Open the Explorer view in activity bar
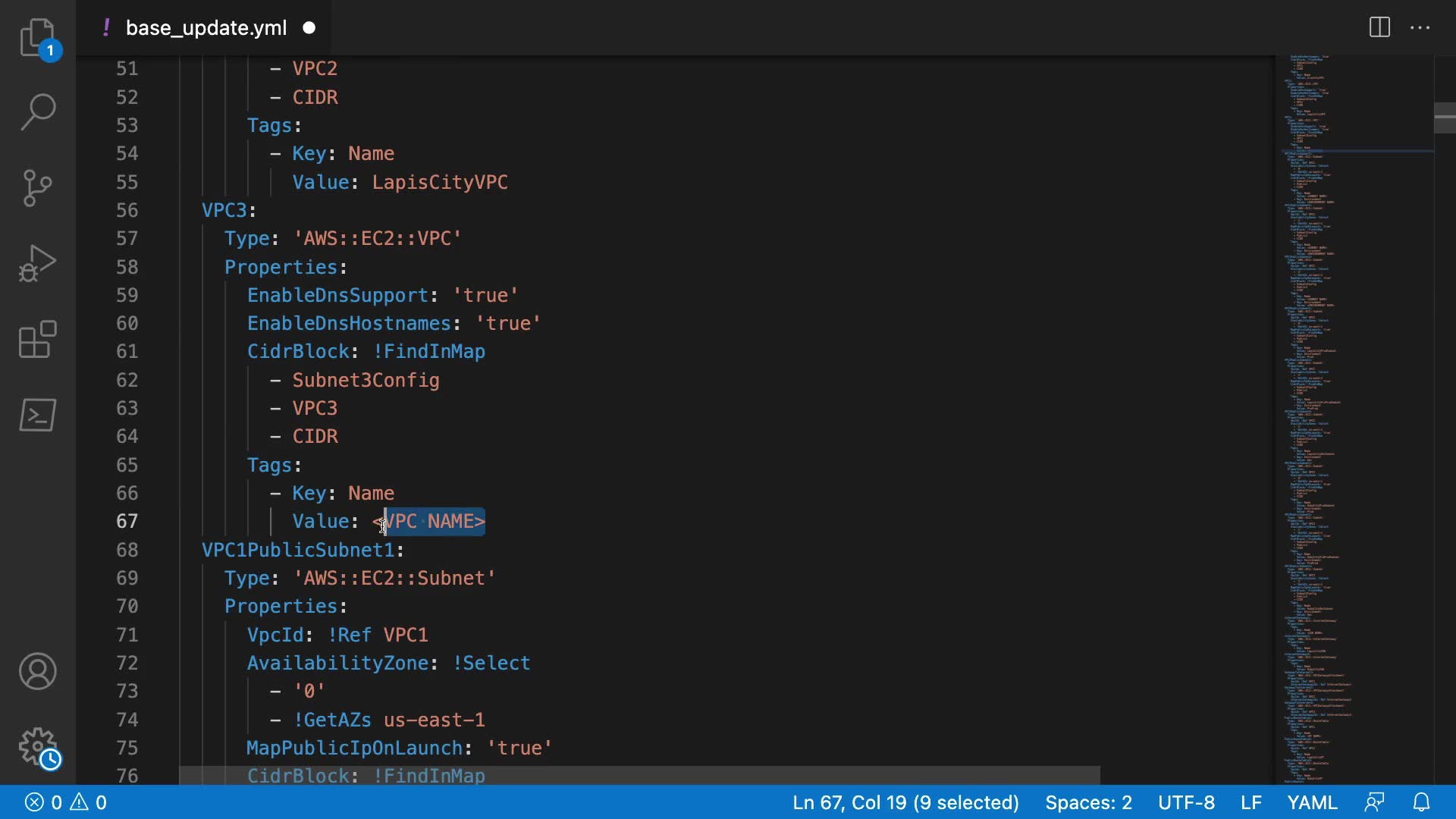Viewport: 1456px width, 819px height. 37,38
